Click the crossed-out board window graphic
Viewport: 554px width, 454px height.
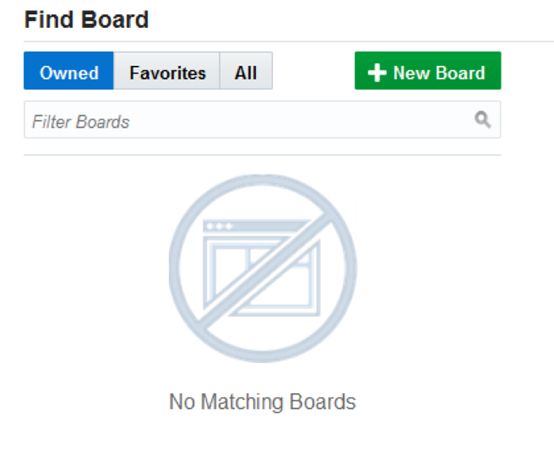tap(262, 268)
